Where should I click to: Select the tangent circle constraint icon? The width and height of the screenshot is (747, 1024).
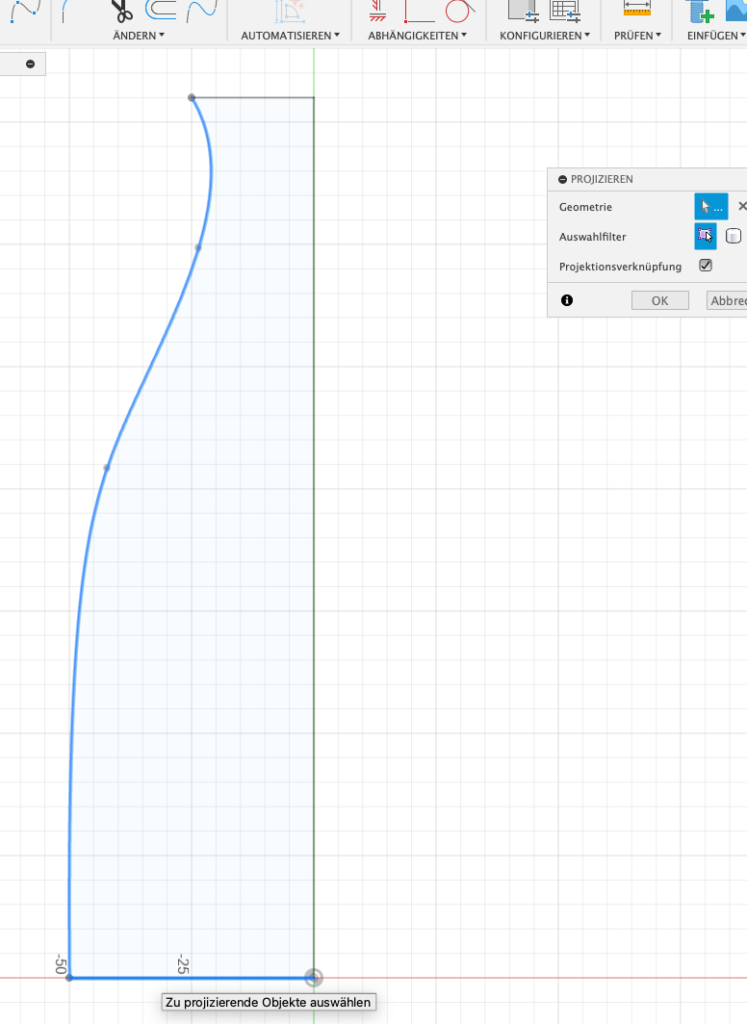(x=457, y=11)
